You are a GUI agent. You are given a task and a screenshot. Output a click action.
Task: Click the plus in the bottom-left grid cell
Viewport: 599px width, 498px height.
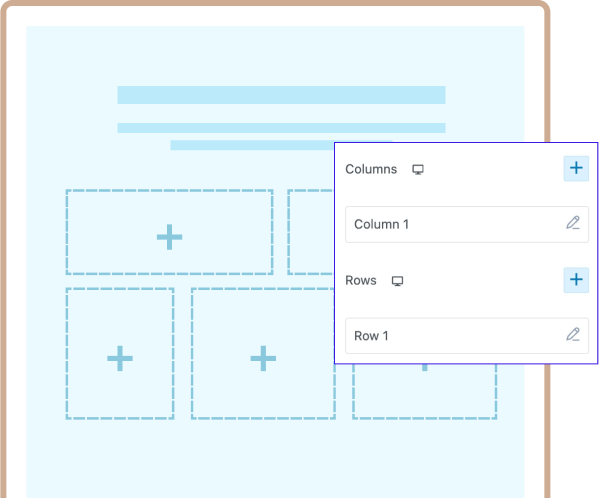point(120,358)
